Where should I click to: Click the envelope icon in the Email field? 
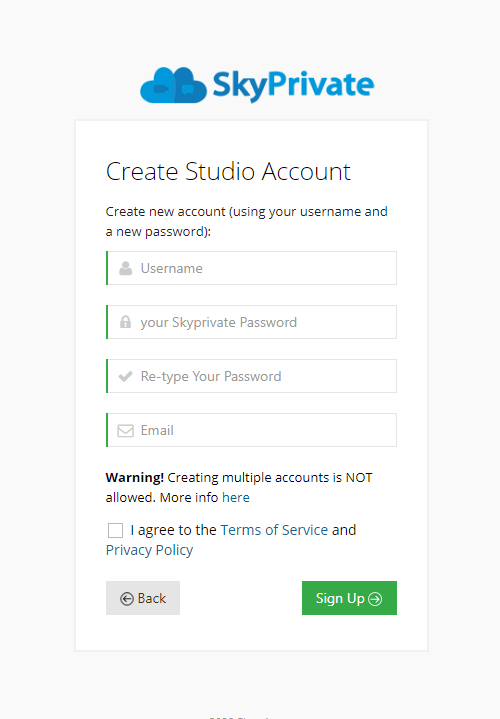coord(125,431)
